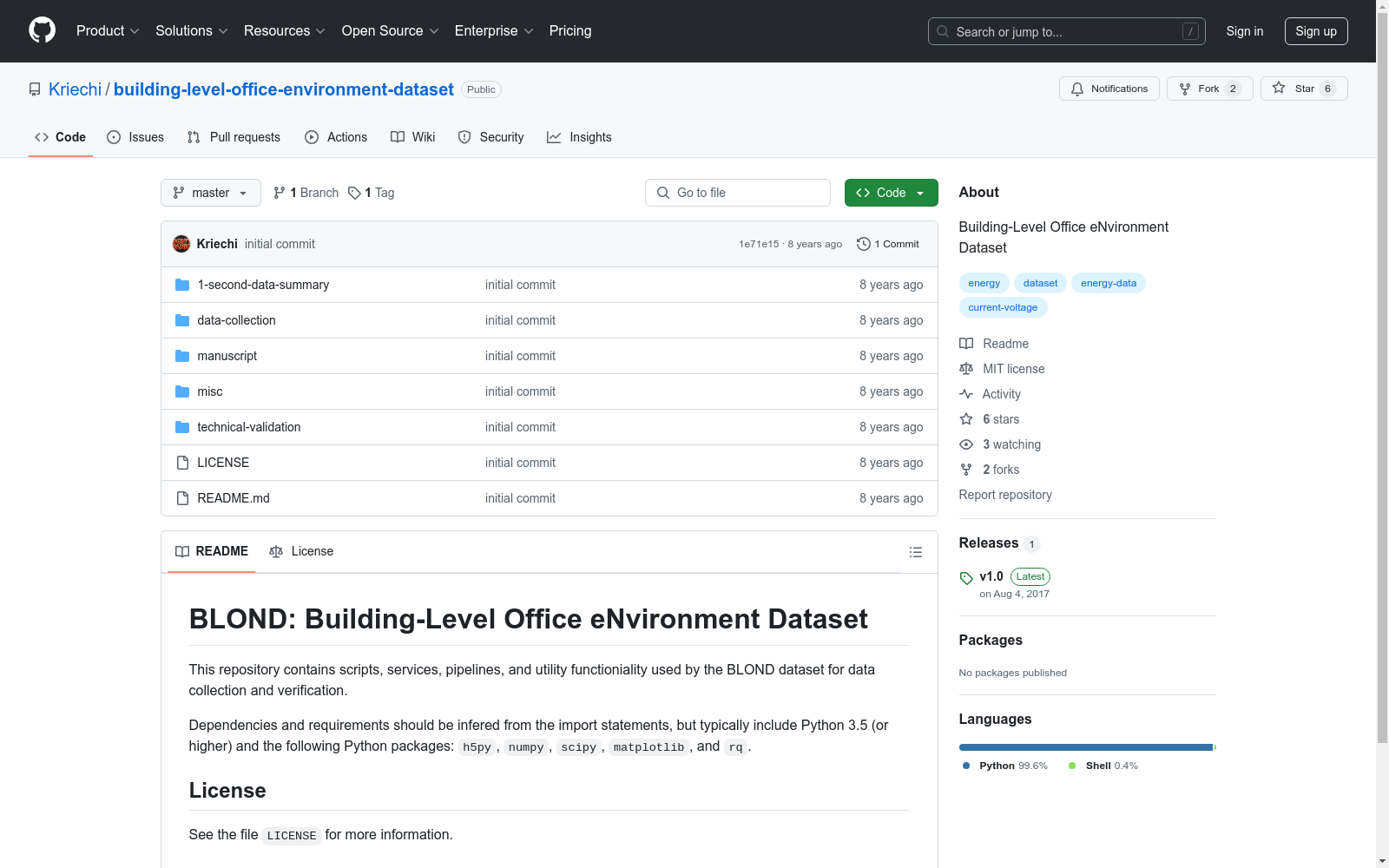The height and width of the screenshot is (868, 1389).
Task: Click the tag icon beside 1 Tag
Action: (x=354, y=193)
